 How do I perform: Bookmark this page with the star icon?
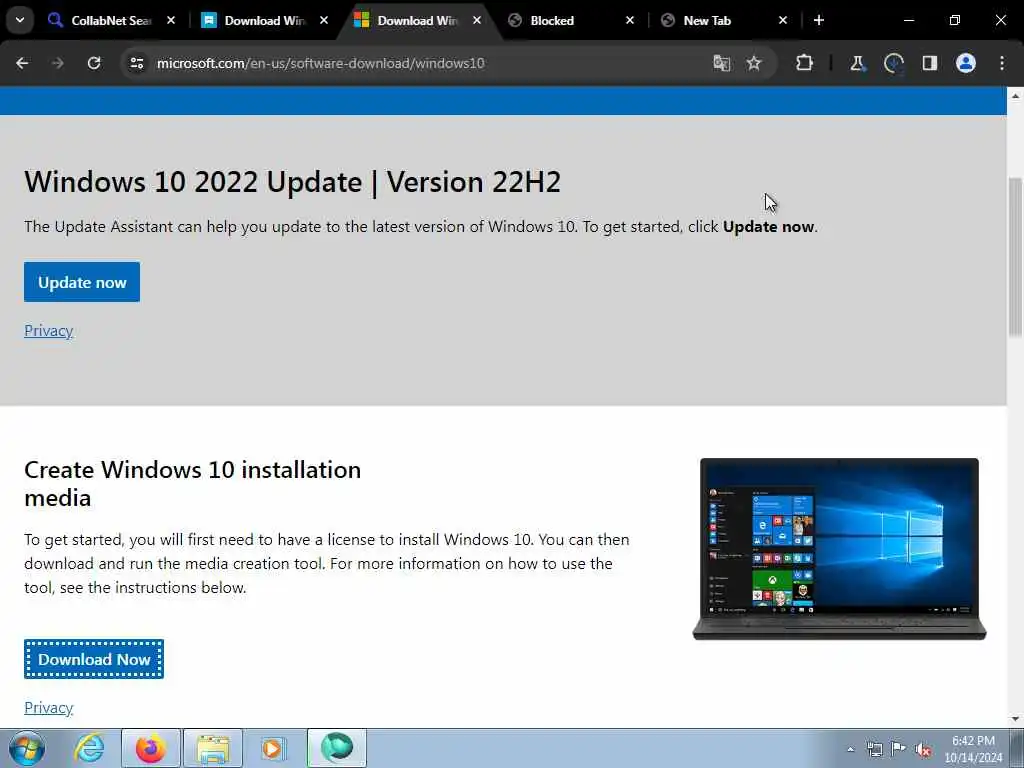coord(754,63)
